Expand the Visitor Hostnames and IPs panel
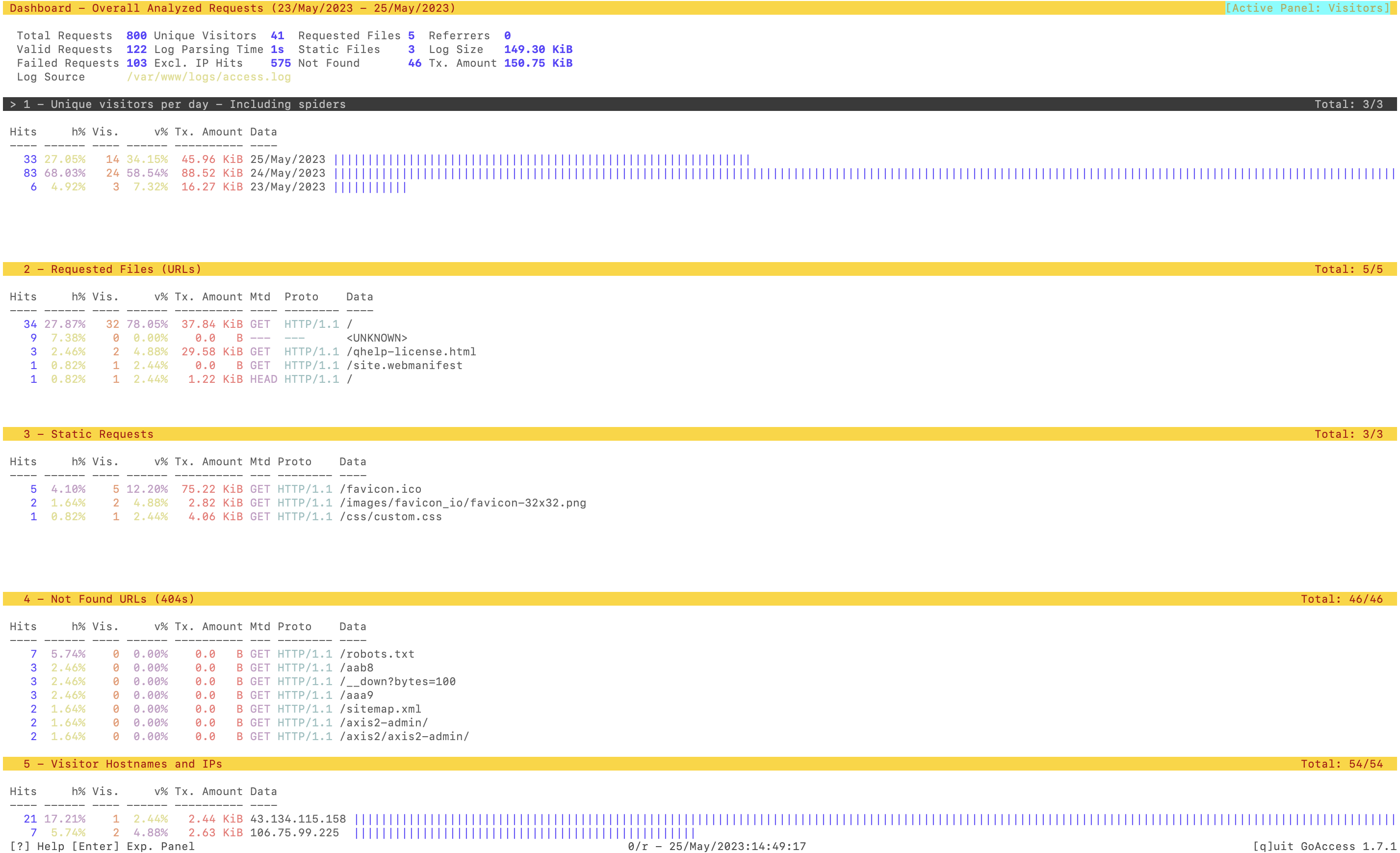This screenshot has height=853, width=1400. pyautogui.click(x=122, y=763)
